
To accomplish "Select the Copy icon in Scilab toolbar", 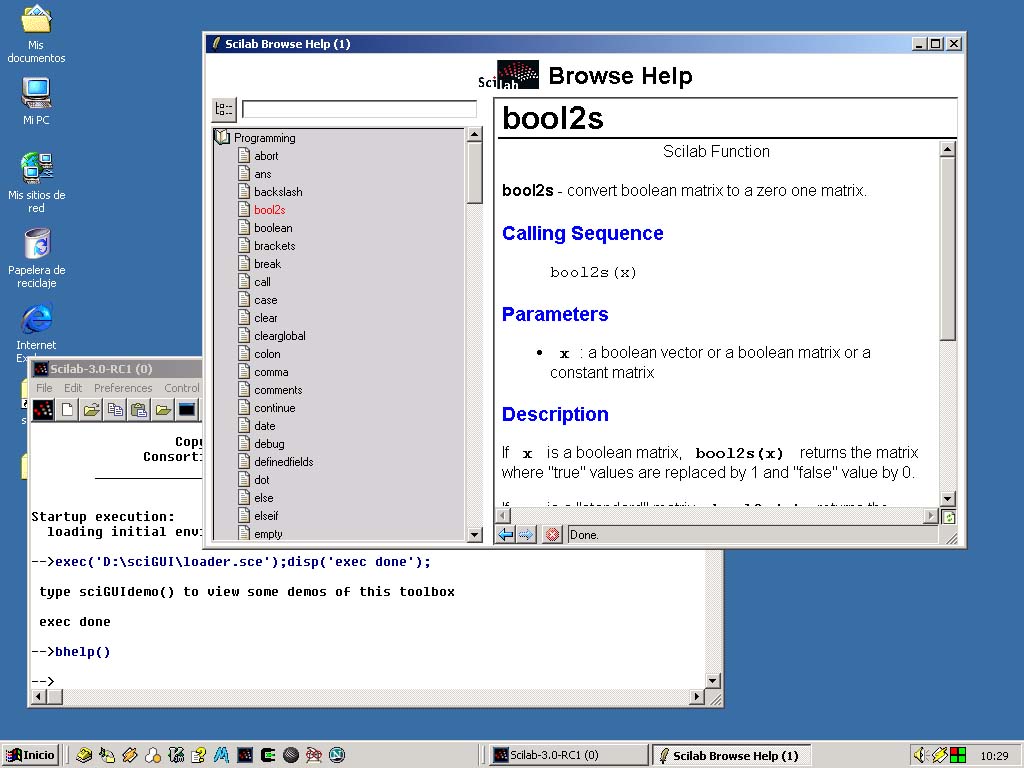I will coord(114,408).
